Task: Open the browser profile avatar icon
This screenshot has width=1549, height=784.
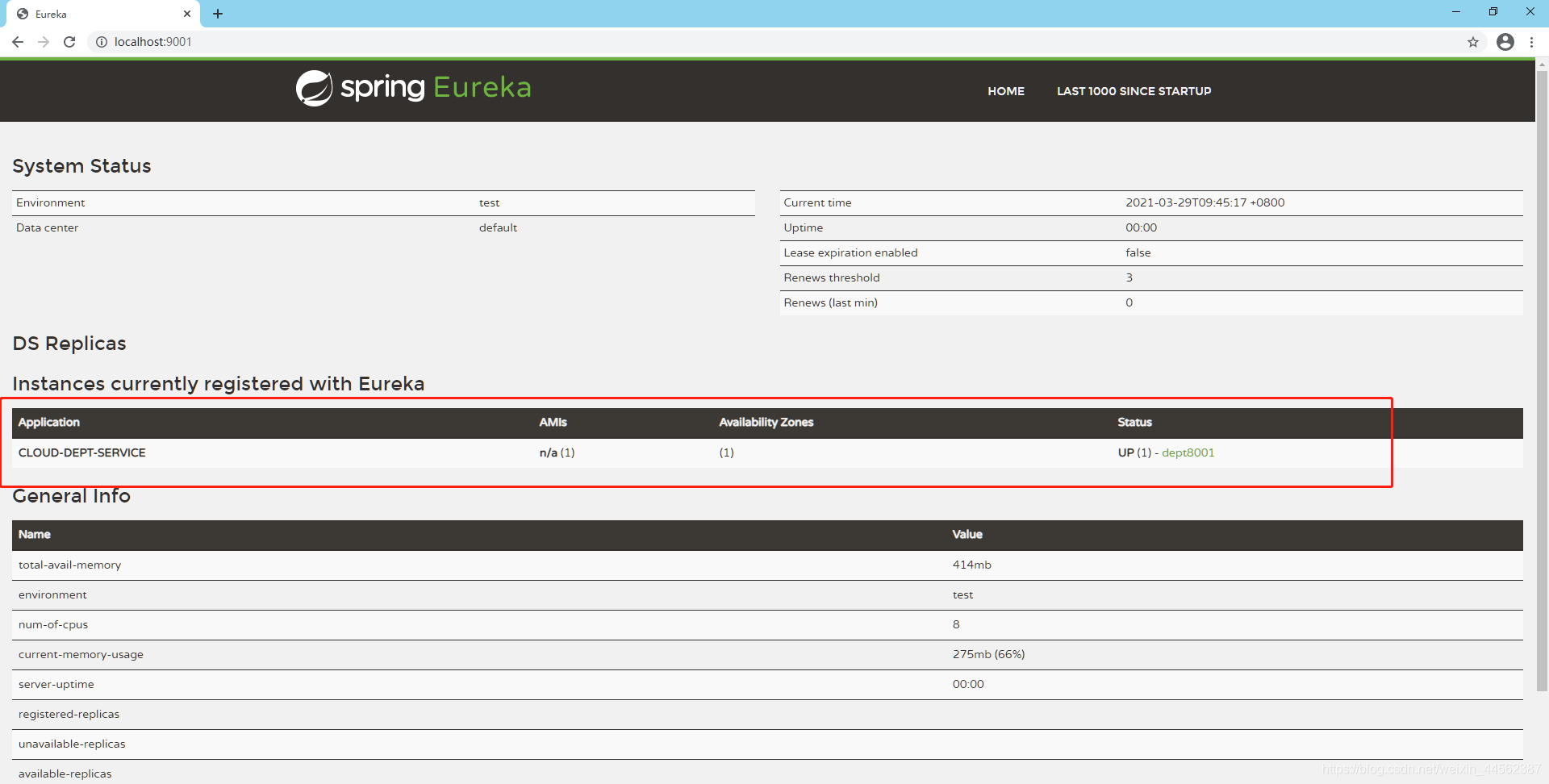Action: pyautogui.click(x=1505, y=42)
